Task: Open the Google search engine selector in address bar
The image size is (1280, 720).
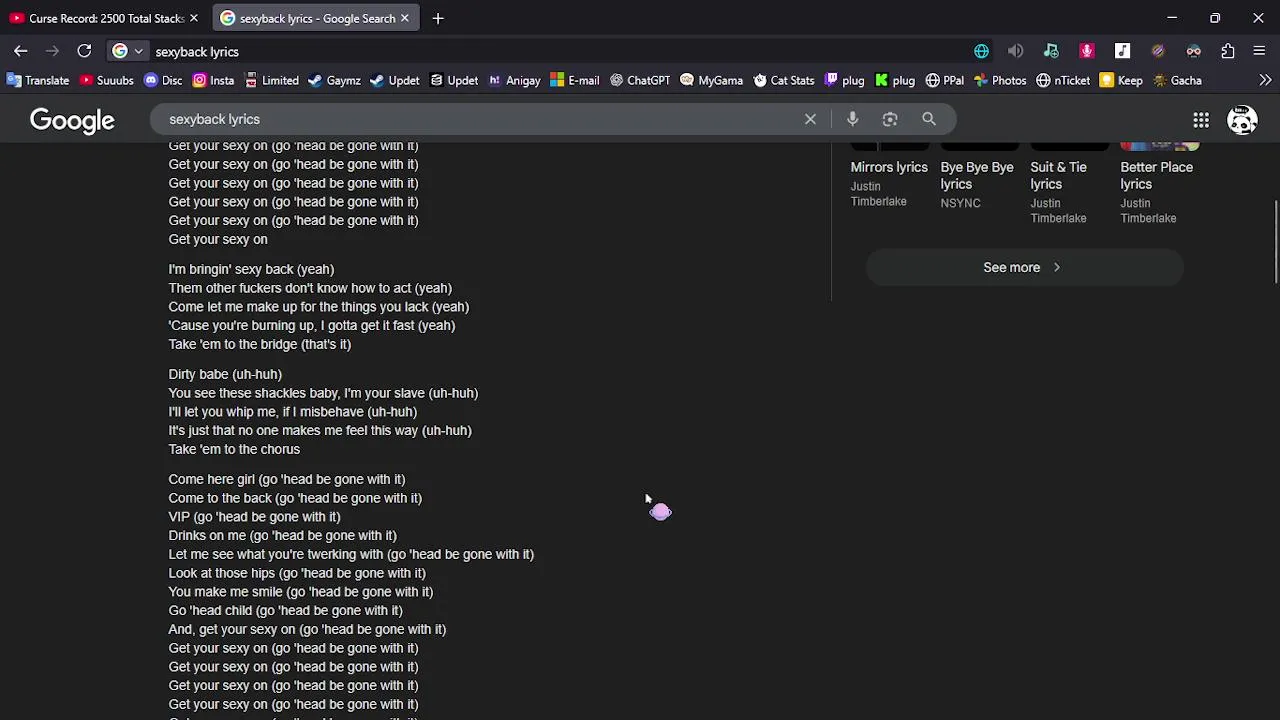Action: [128, 51]
